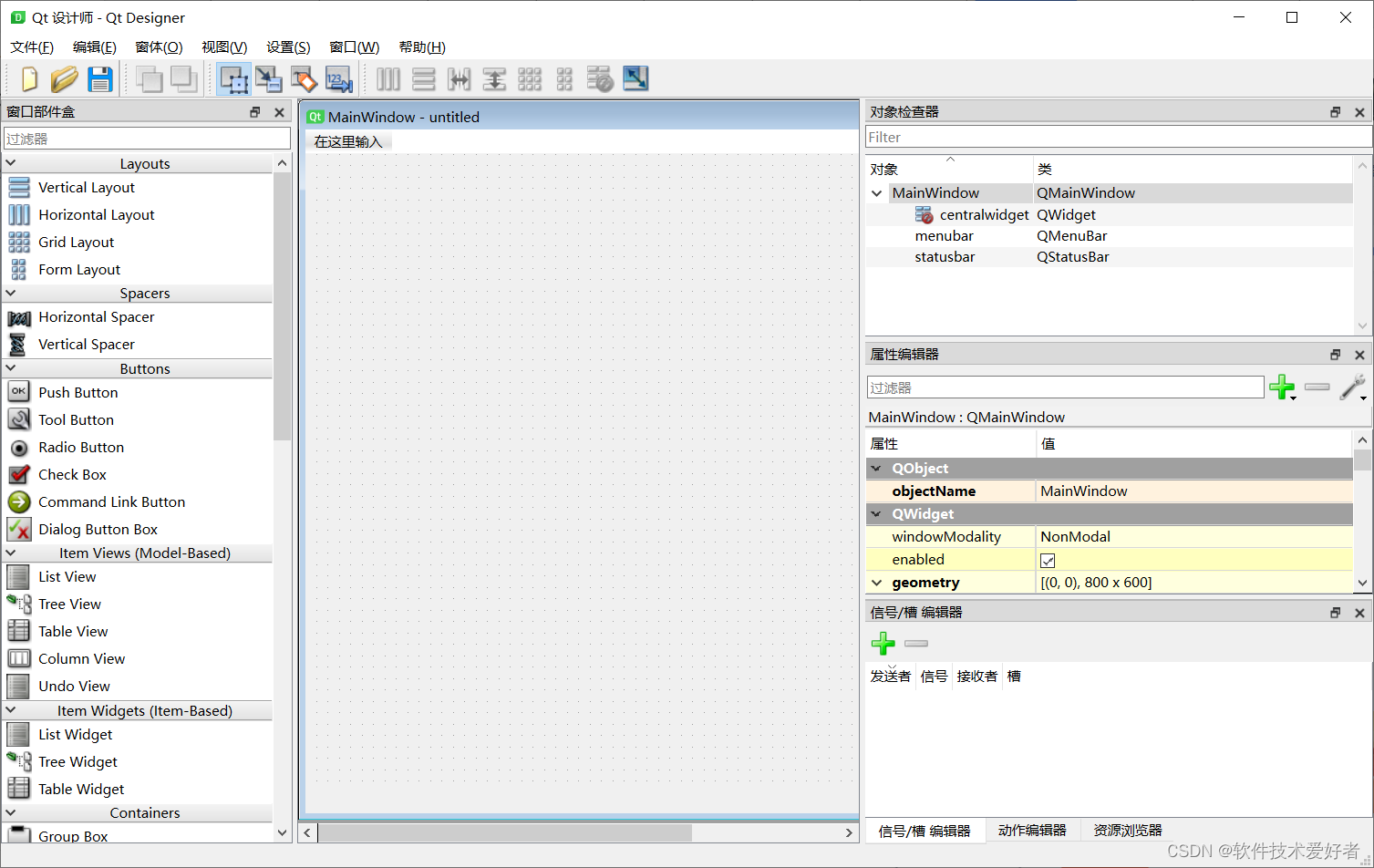Image resolution: width=1374 pixels, height=868 pixels.
Task: Open the 视图(V) menu
Action: click(224, 47)
